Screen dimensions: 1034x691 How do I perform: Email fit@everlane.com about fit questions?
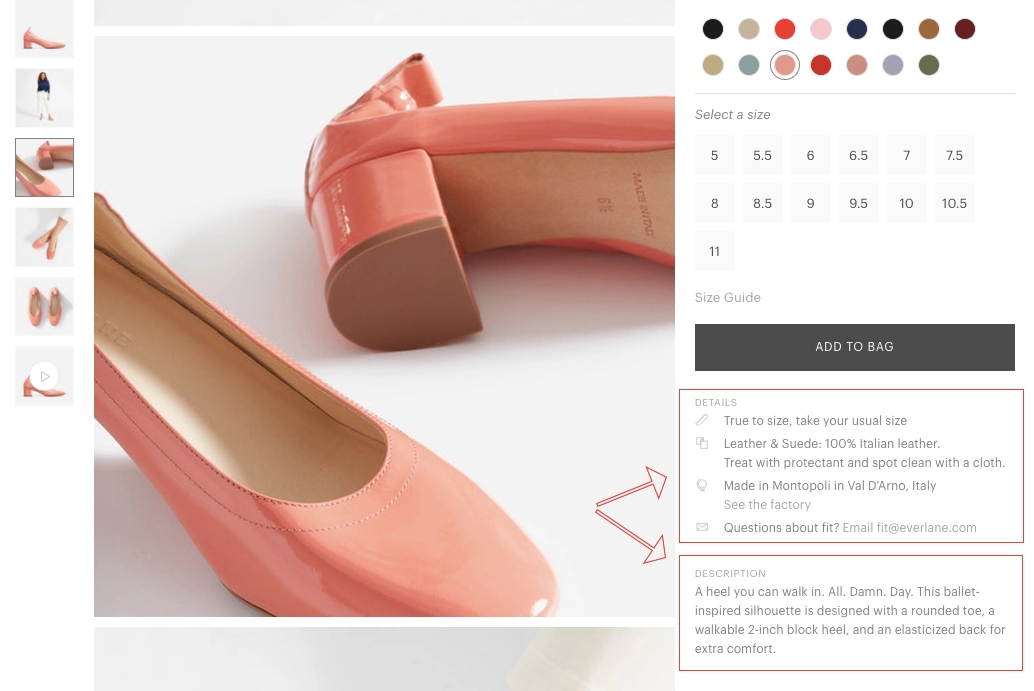[x=909, y=527]
